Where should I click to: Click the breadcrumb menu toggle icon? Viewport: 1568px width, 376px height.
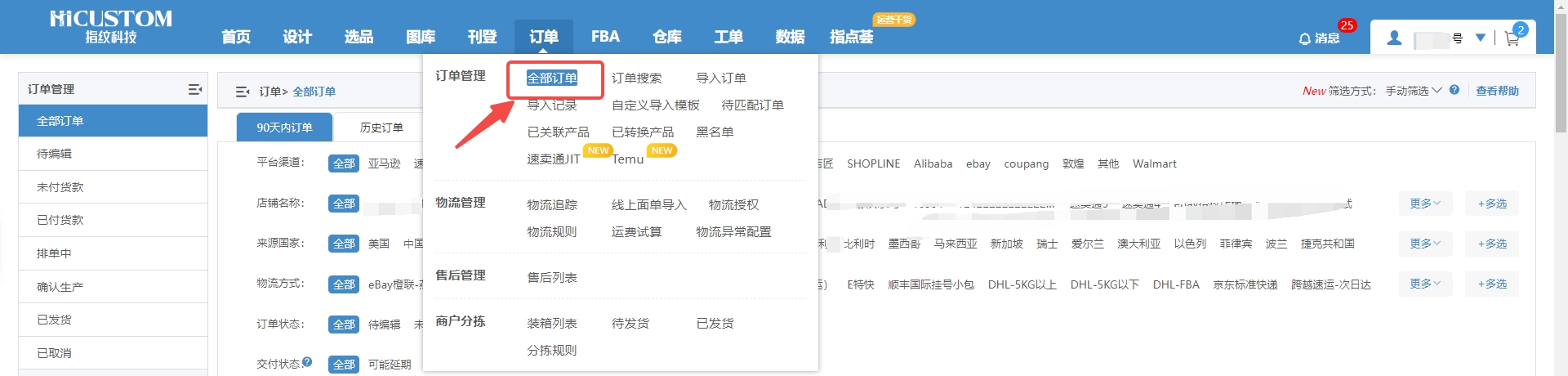tap(243, 92)
